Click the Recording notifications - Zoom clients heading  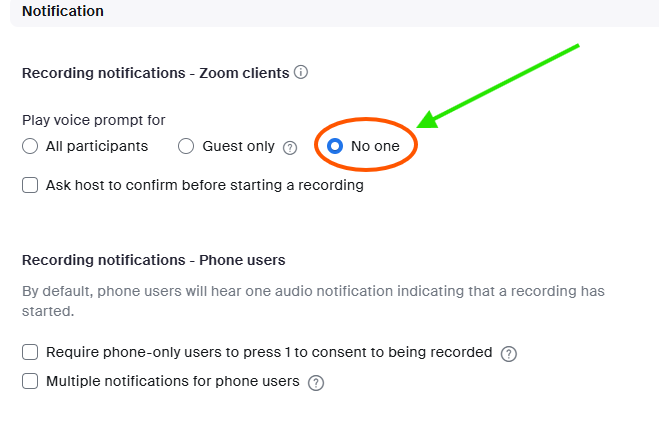(155, 73)
